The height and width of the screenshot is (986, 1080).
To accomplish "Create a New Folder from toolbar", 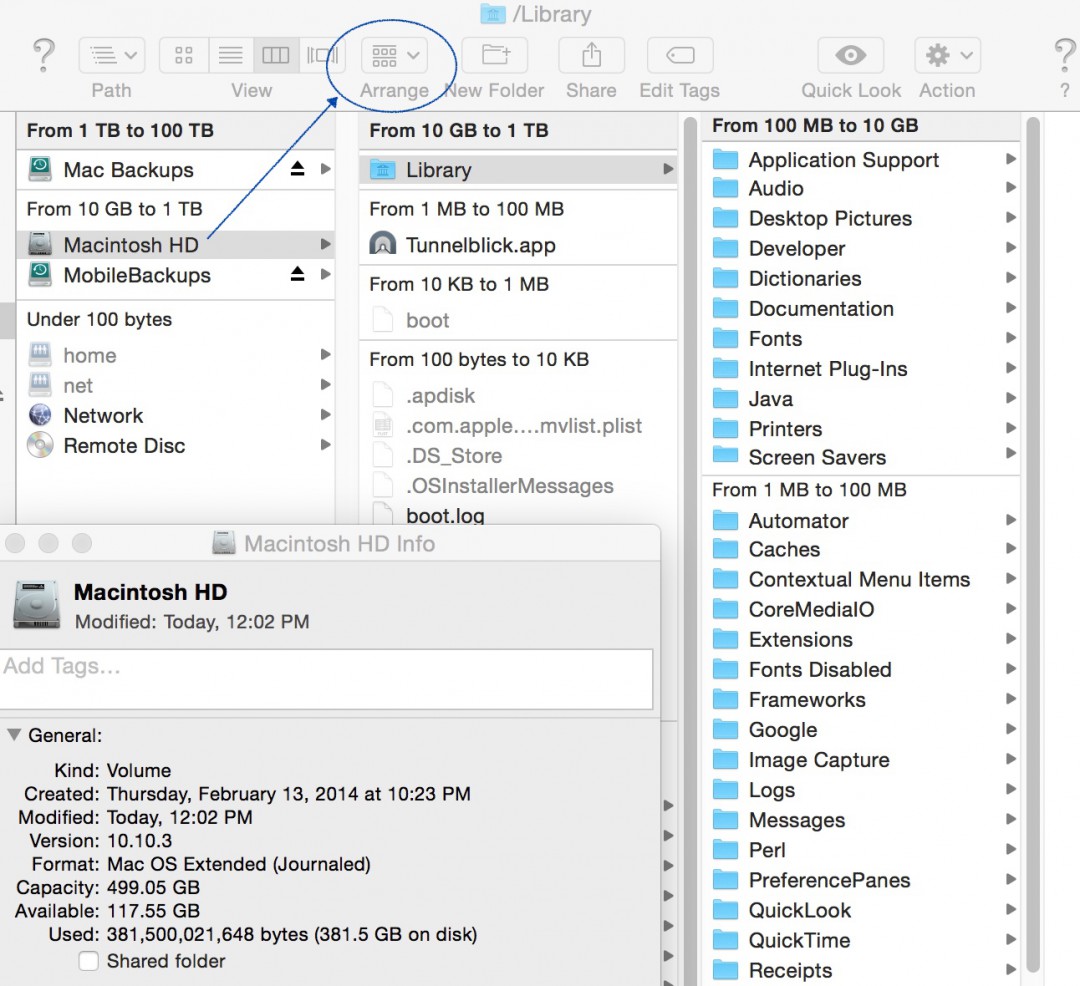I will pos(495,55).
